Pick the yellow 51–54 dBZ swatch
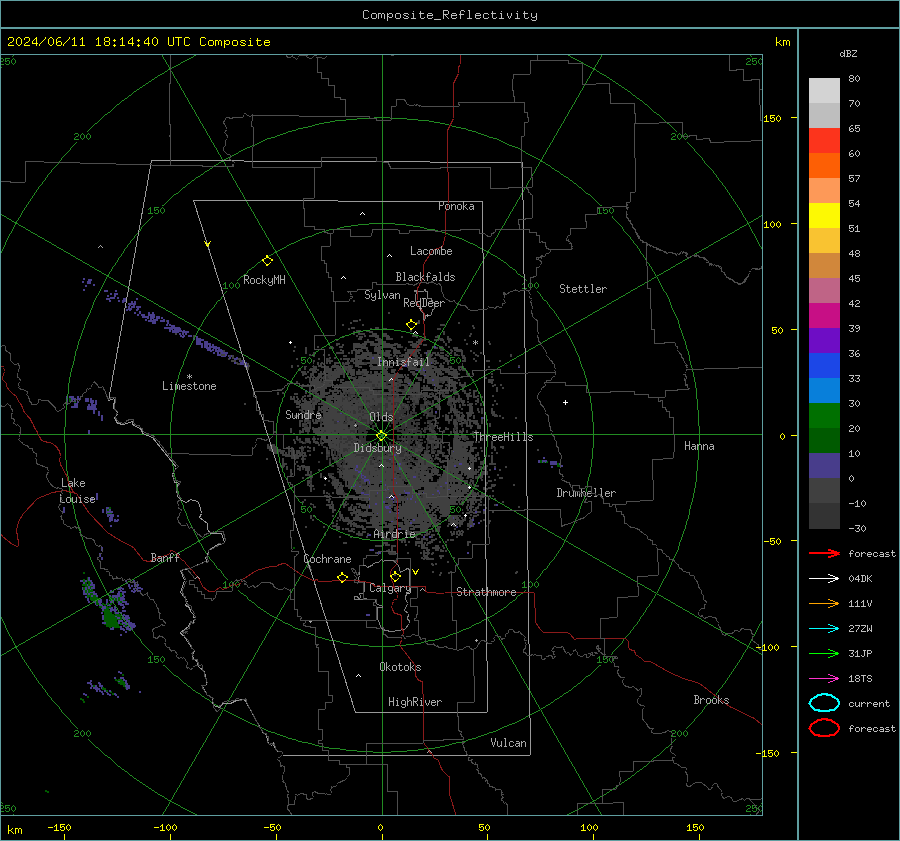The width and height of the screenshot is (900, 841). pos(824,216)
